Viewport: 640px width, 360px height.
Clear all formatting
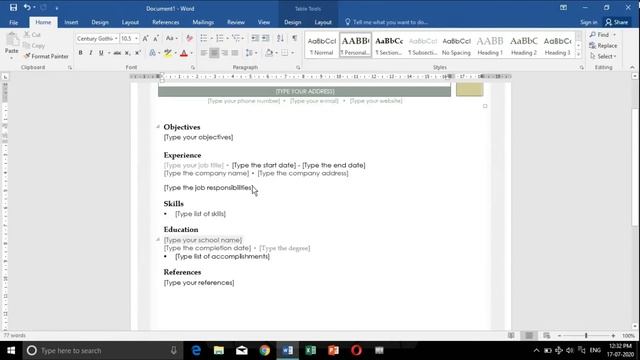pyautogui.click(x=189, y=38)
